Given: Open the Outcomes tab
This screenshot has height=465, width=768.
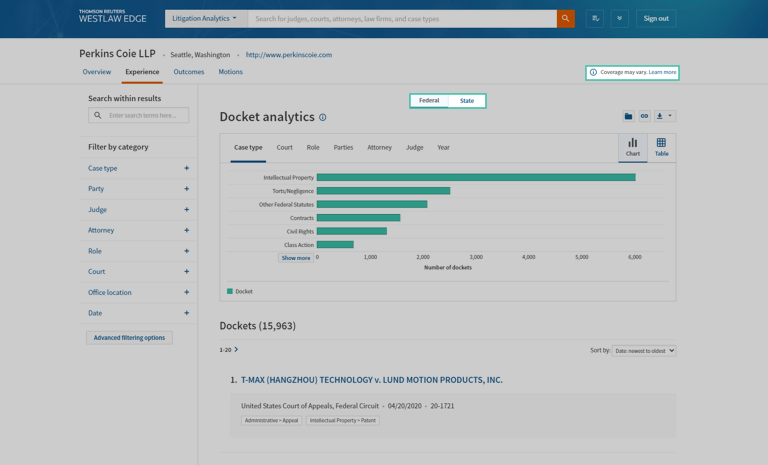Looking at the screenshot, I should tap(188, 72).
